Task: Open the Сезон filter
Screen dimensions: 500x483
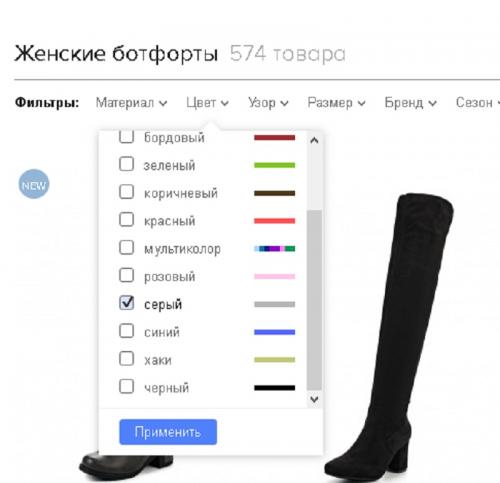Action: (477, 103)
